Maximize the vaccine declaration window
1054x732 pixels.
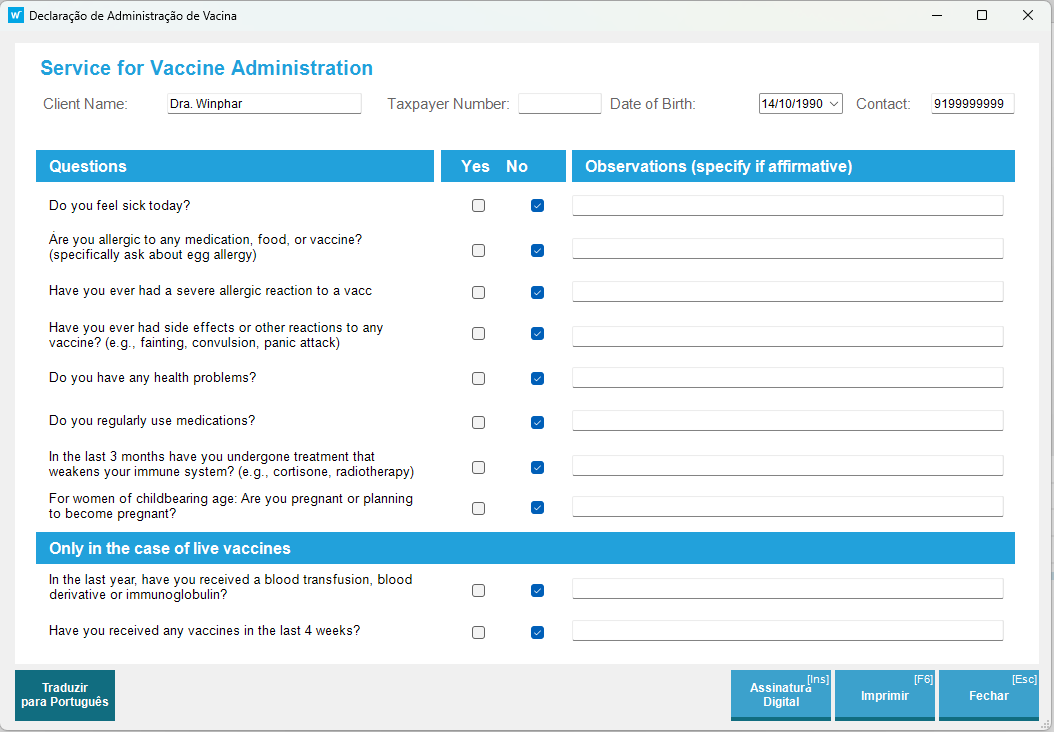coord(982,16)
